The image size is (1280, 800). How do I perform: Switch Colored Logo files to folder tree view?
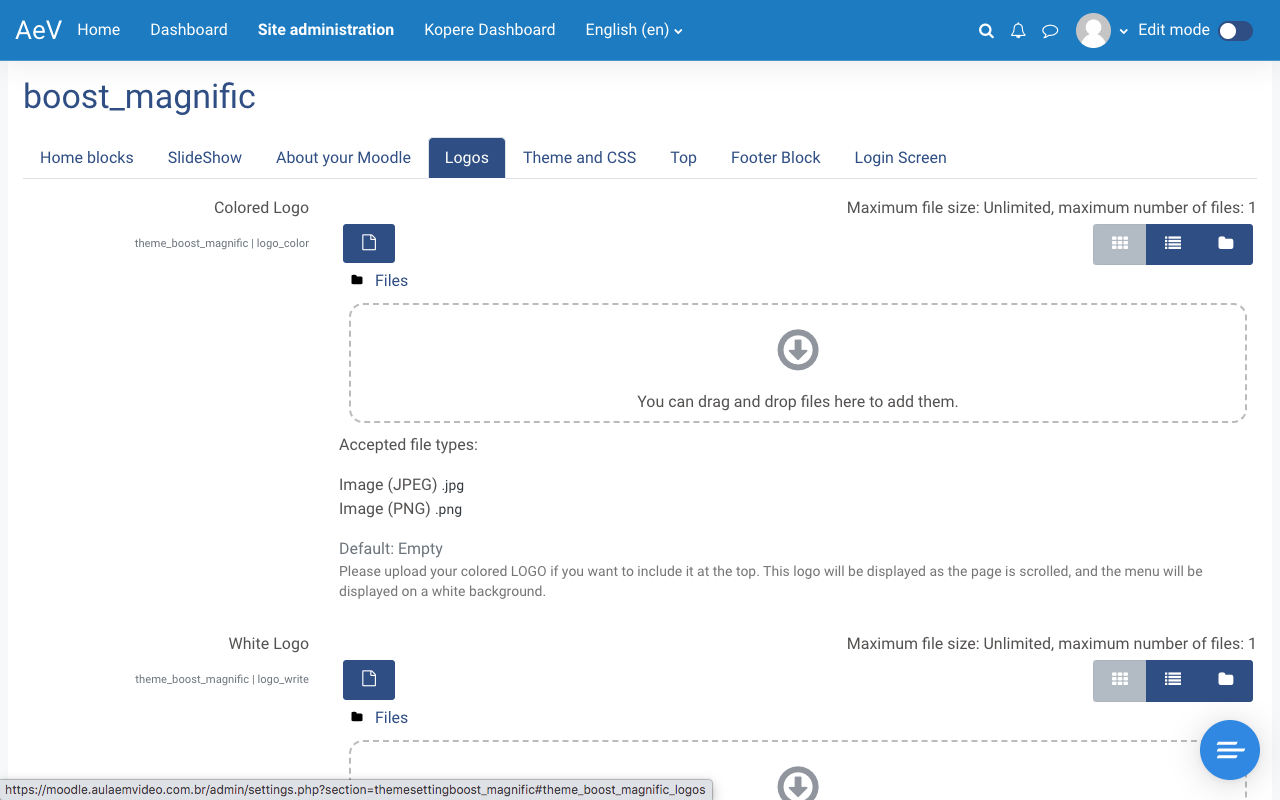click(x=1225, y=244)
